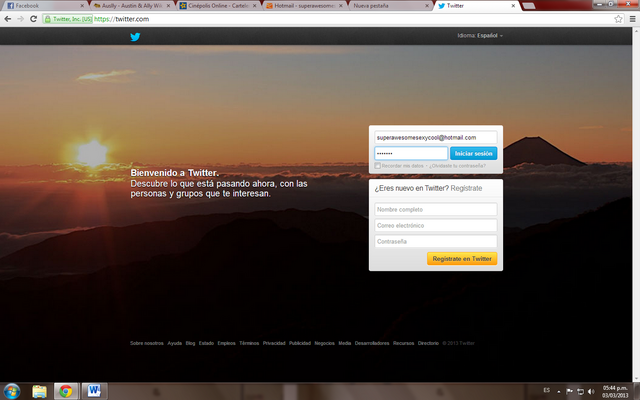This screenshot has width=640, height=400.
Task: Open the Estado footer link
Action: point(206,343)
